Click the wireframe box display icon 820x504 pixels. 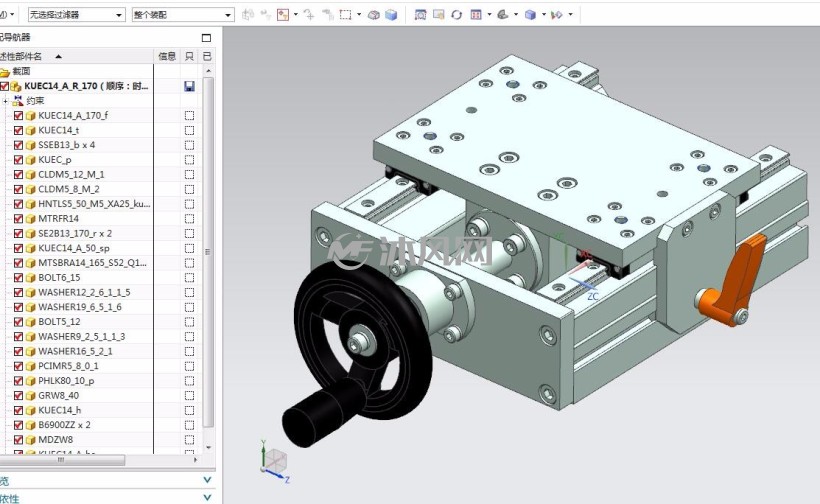[x=373, y=15]
